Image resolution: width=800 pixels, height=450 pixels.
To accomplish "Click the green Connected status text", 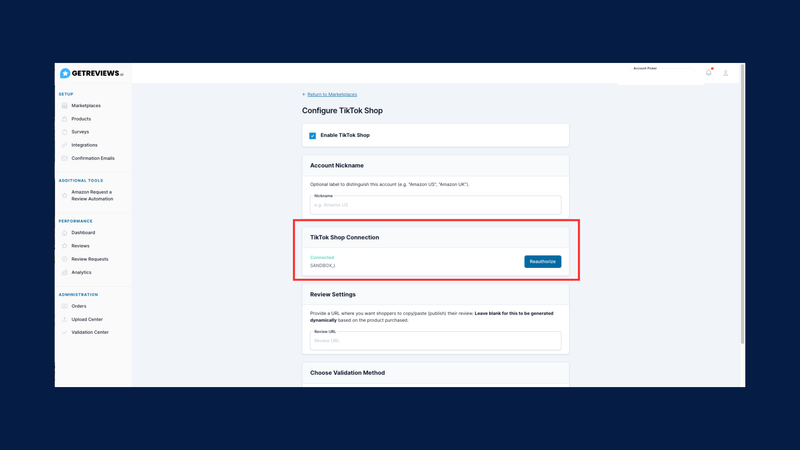I will tap(322, 258).
